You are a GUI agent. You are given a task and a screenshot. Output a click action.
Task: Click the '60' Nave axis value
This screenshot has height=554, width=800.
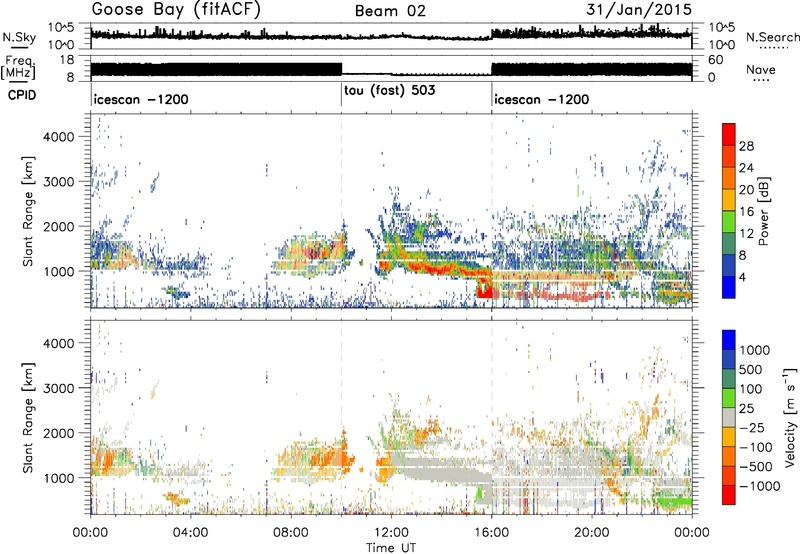(x=715, y=60)
